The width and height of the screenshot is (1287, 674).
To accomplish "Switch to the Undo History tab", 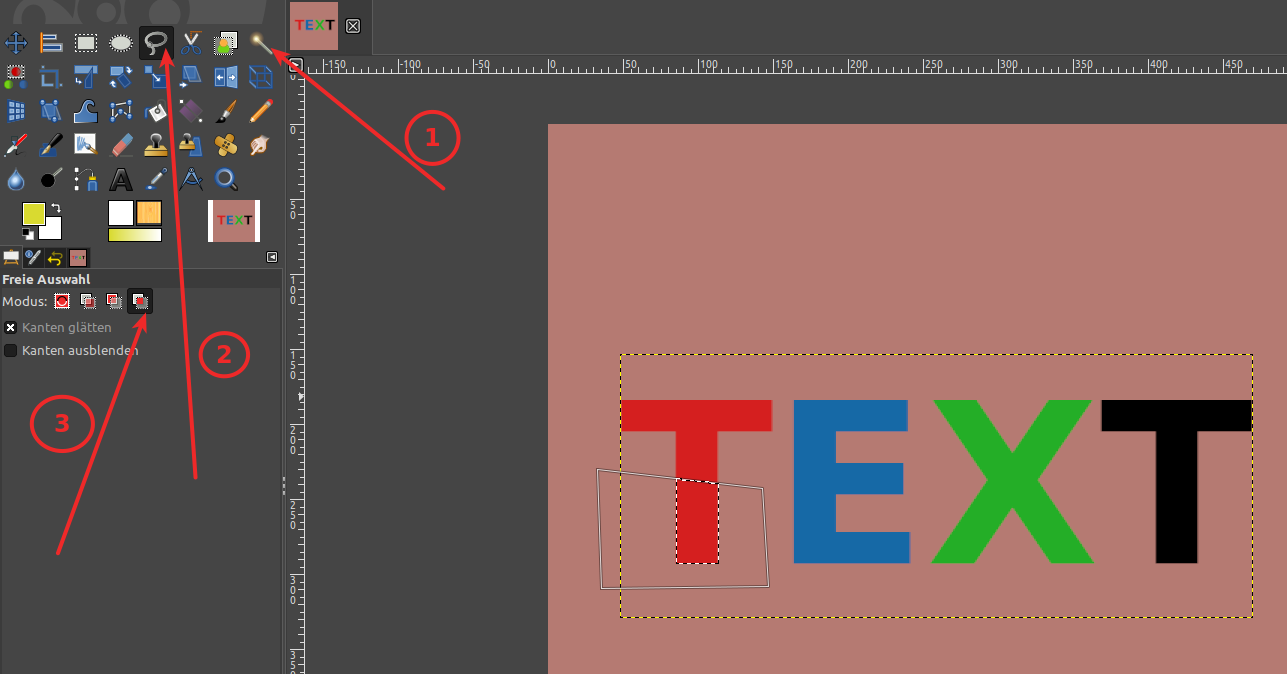I will point(55,257).
